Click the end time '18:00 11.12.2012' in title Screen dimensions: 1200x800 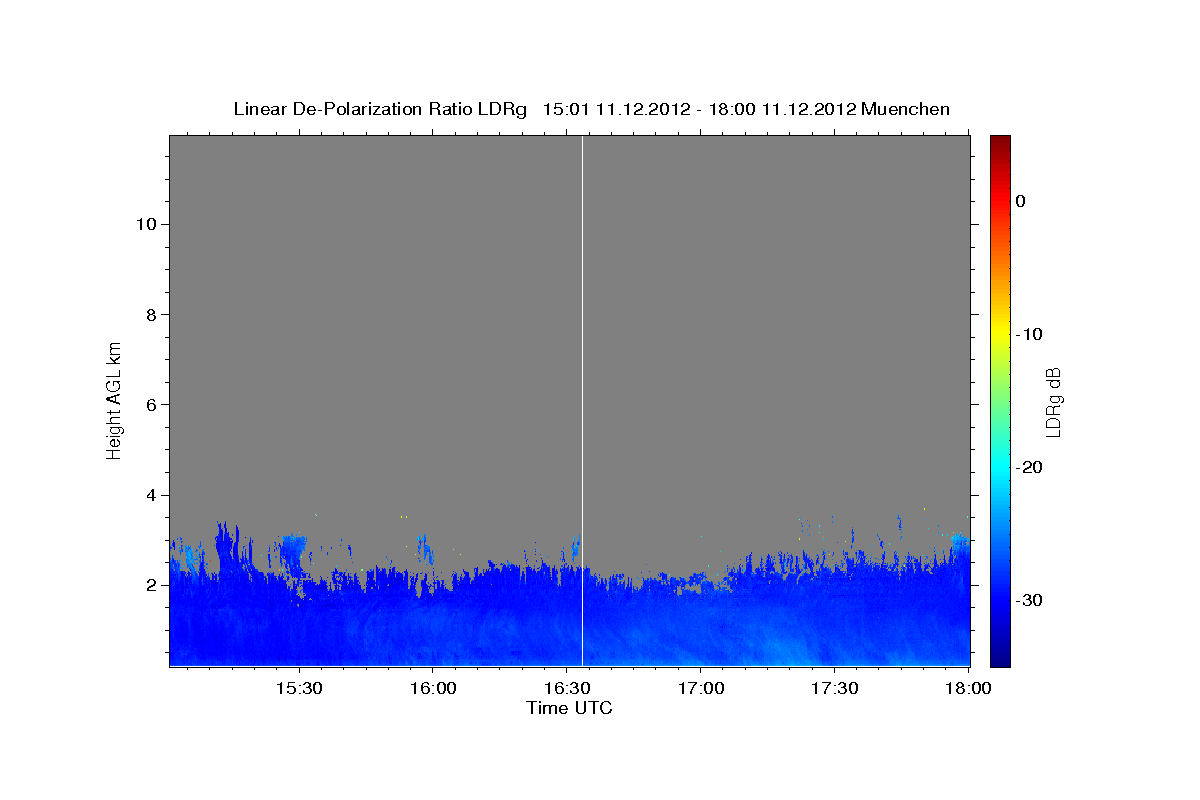tap(782, 109)
